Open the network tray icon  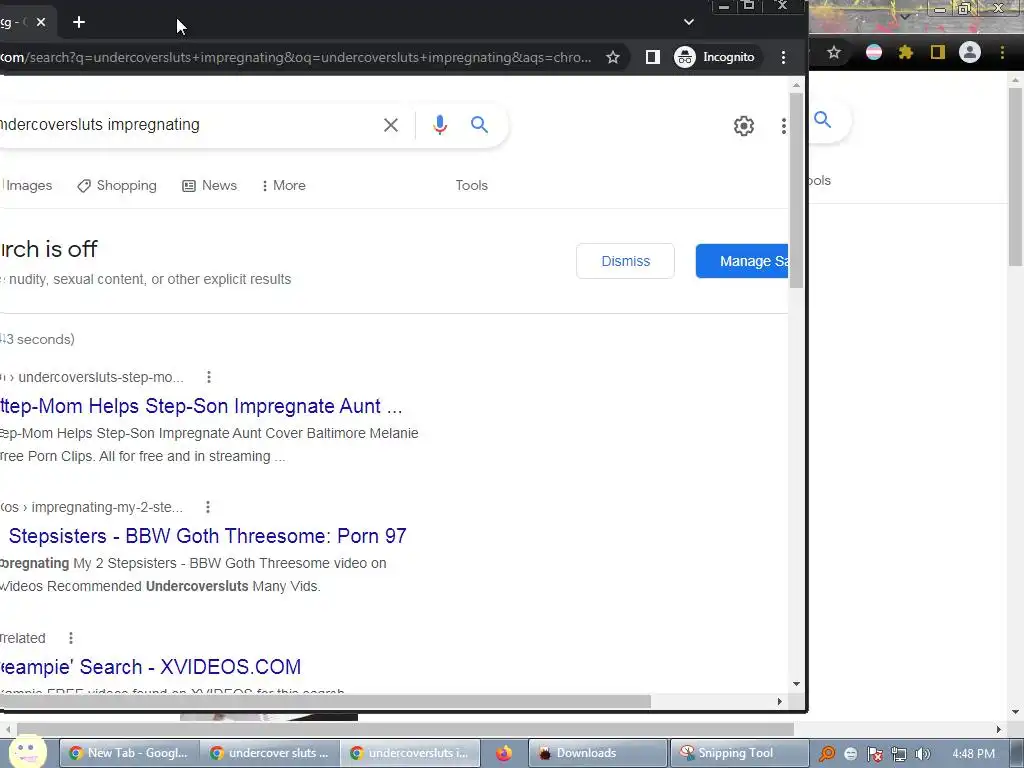click(x=899, y=754)
